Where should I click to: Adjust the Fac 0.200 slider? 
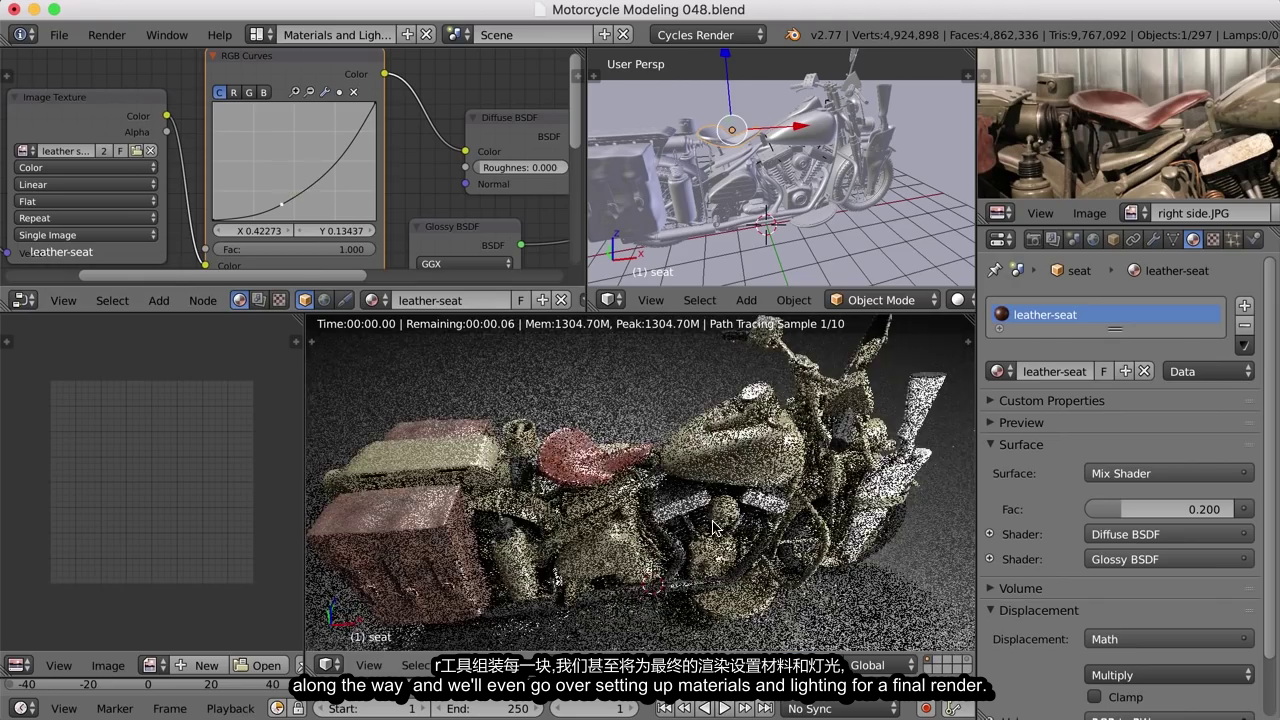[x=1160, y=509]
